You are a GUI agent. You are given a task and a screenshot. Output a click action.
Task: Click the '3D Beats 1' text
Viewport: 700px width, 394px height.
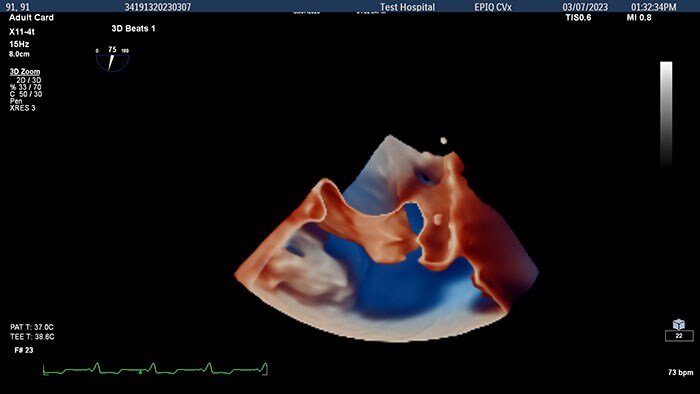point(133,29)
